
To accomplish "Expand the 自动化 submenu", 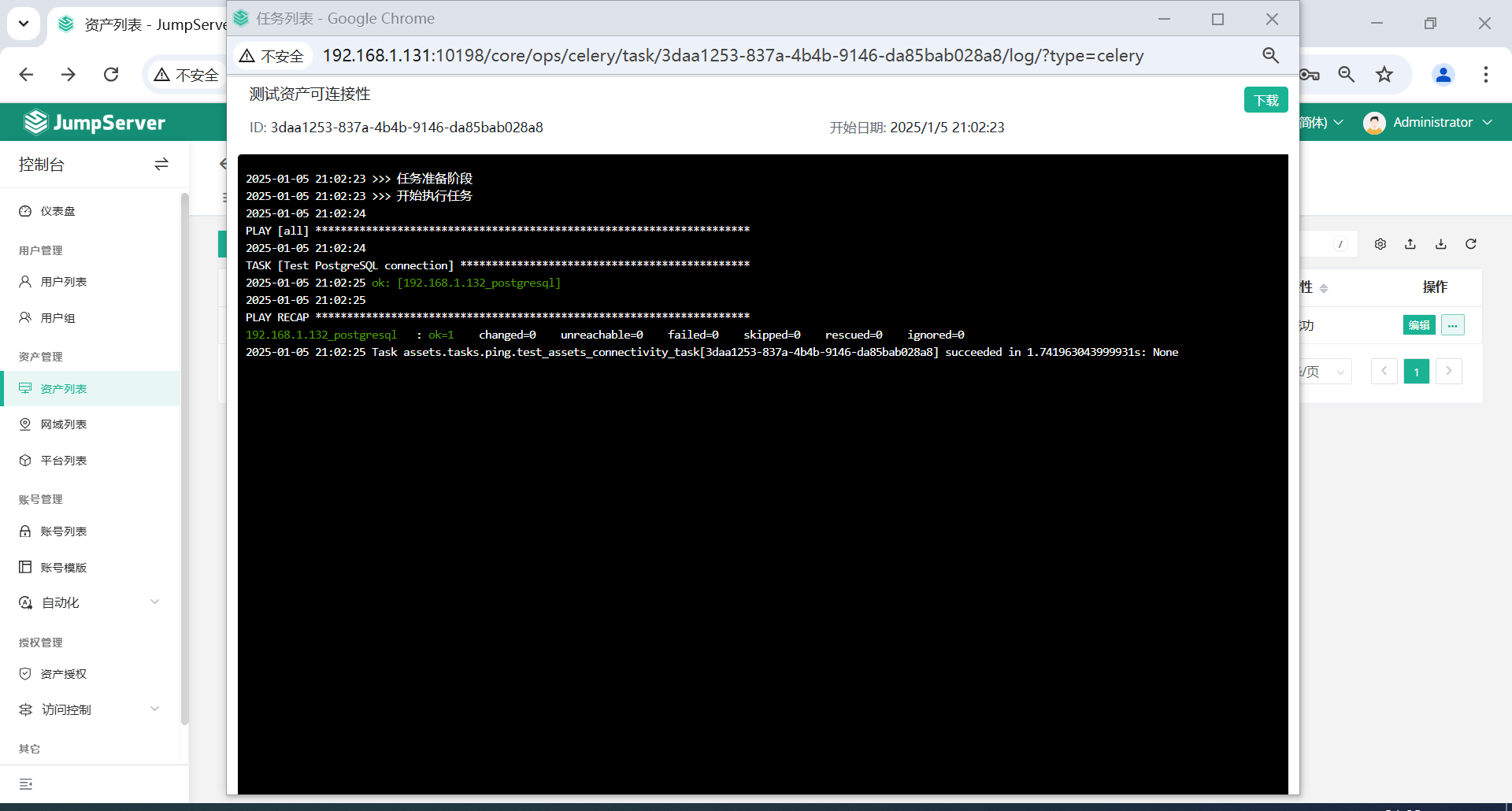I will coord(91,603).
